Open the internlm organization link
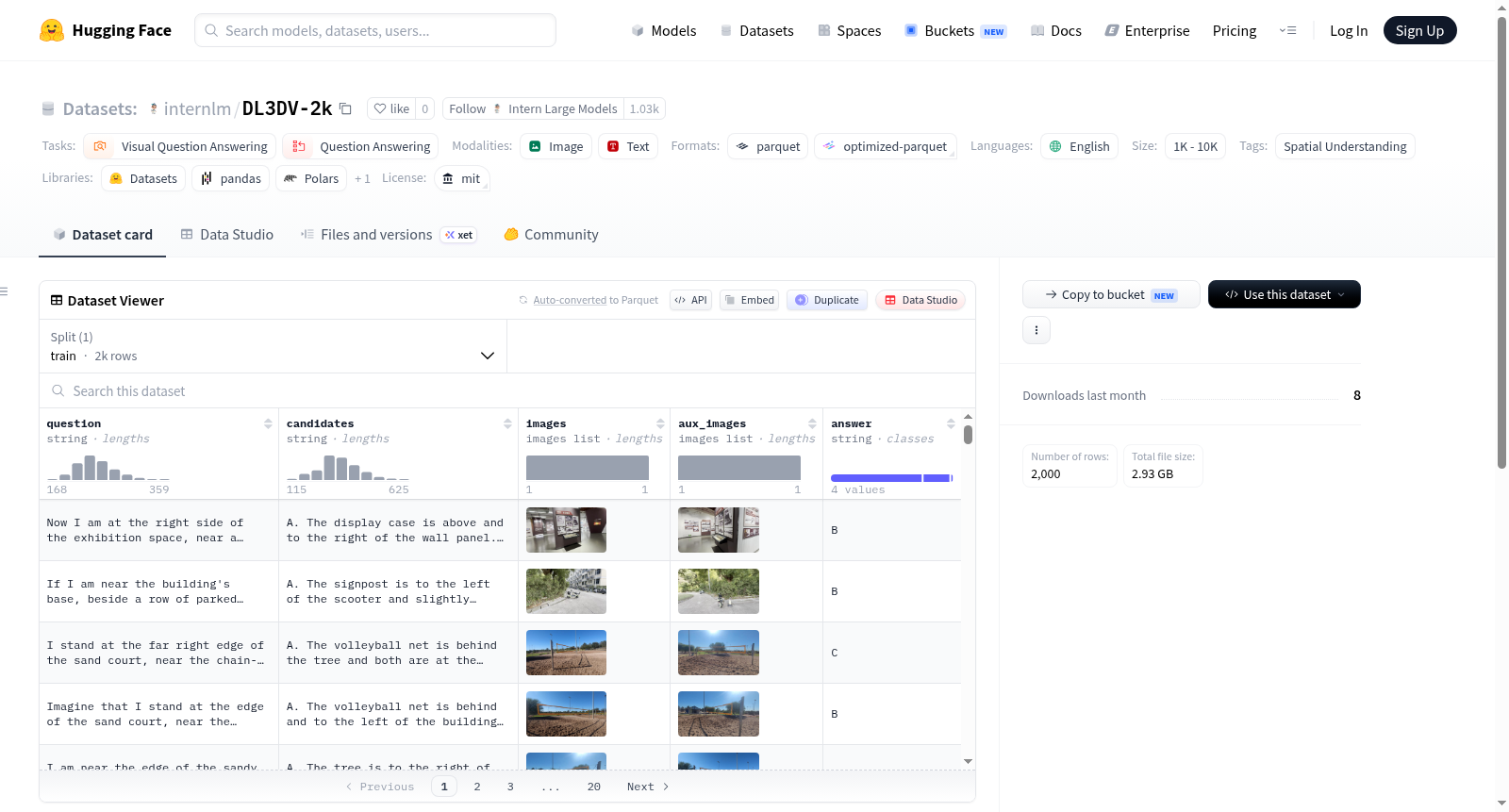 click(197, 108)
